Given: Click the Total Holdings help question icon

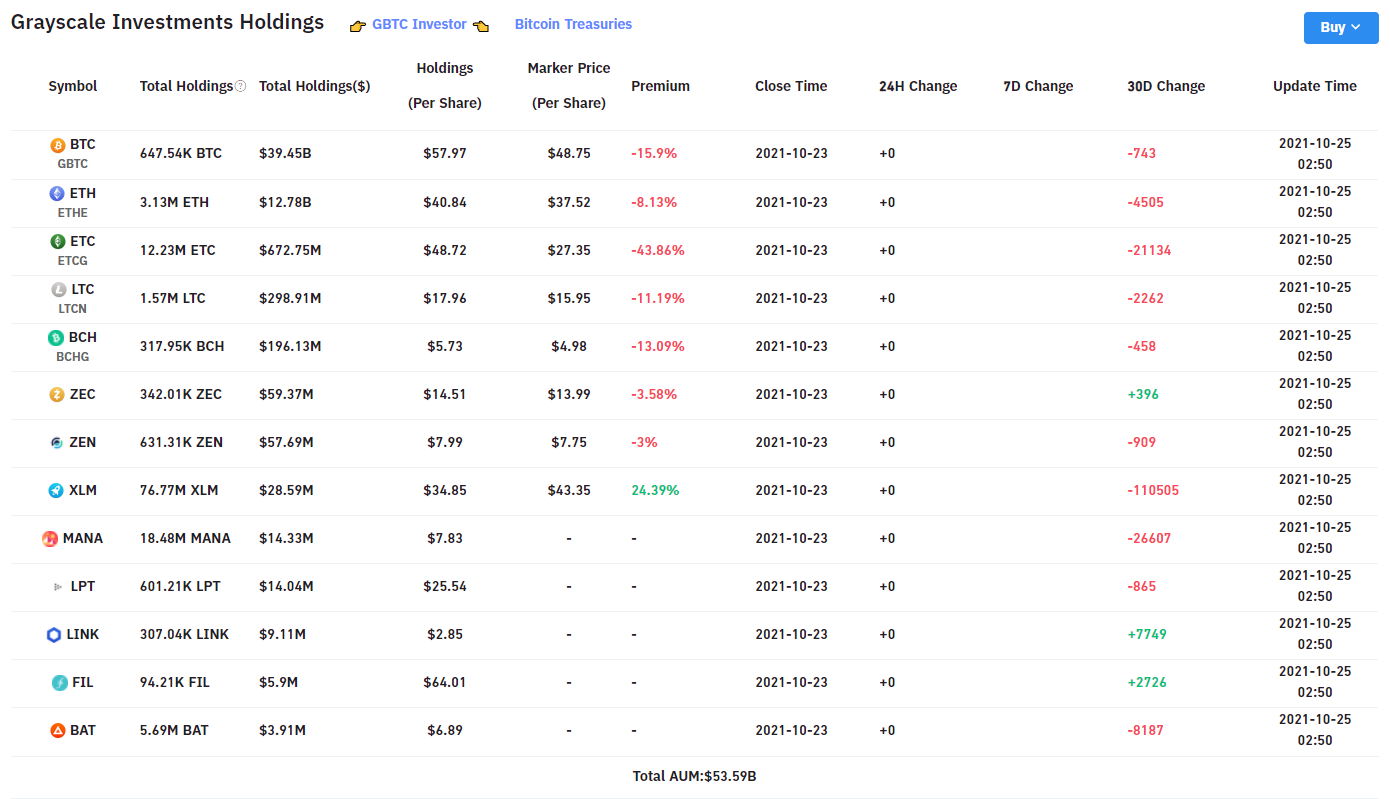Looking at the screenshot, I should pyautogui.click(x=240, y=87).
